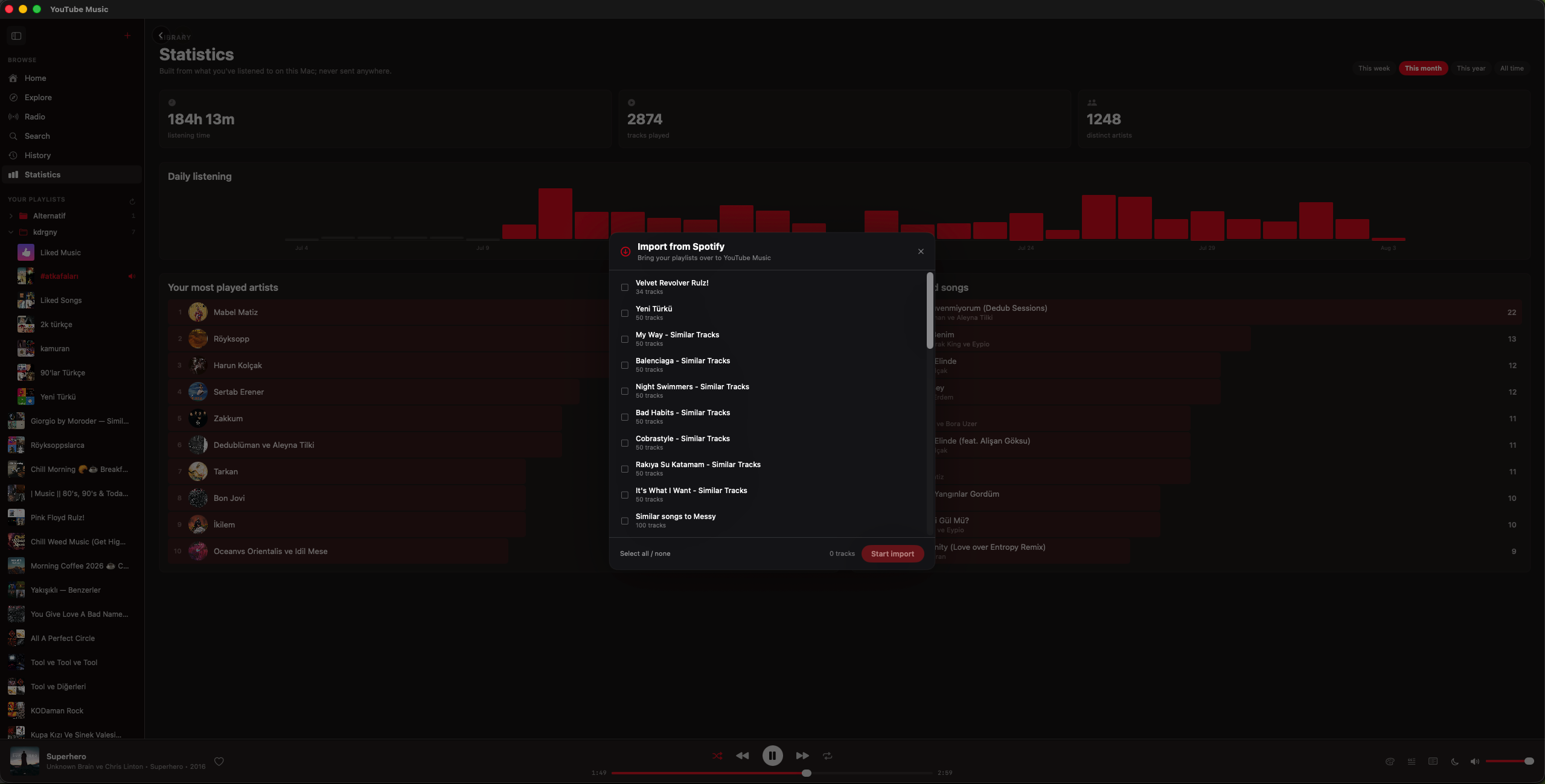
Task: Check the Yeni Türkü playlist checkbox
Action: click(x=625, y=313)
